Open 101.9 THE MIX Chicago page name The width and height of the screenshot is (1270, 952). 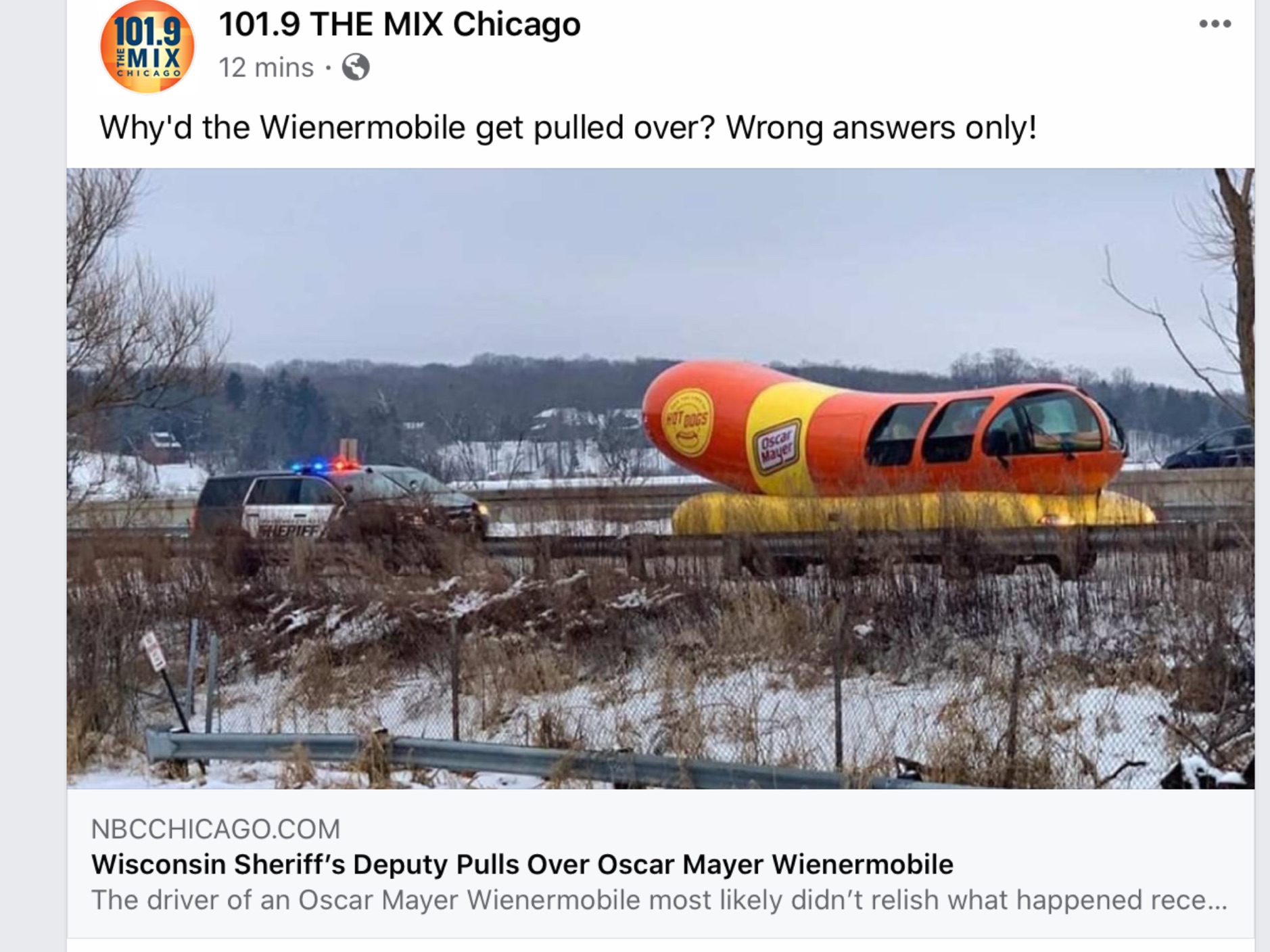tap(400, 24)
